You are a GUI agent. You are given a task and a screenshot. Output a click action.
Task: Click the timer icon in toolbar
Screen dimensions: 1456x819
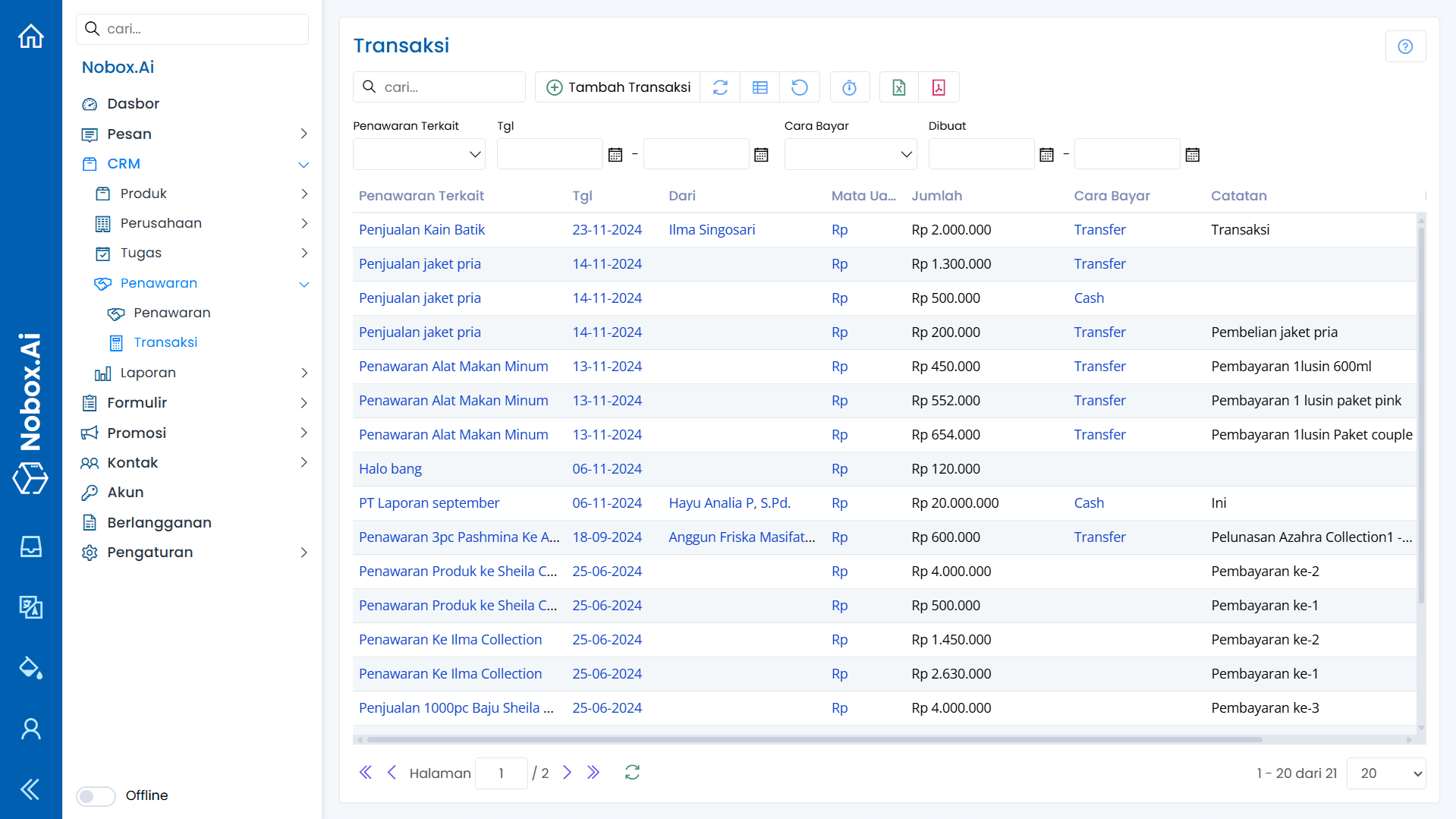click(849, 87)
